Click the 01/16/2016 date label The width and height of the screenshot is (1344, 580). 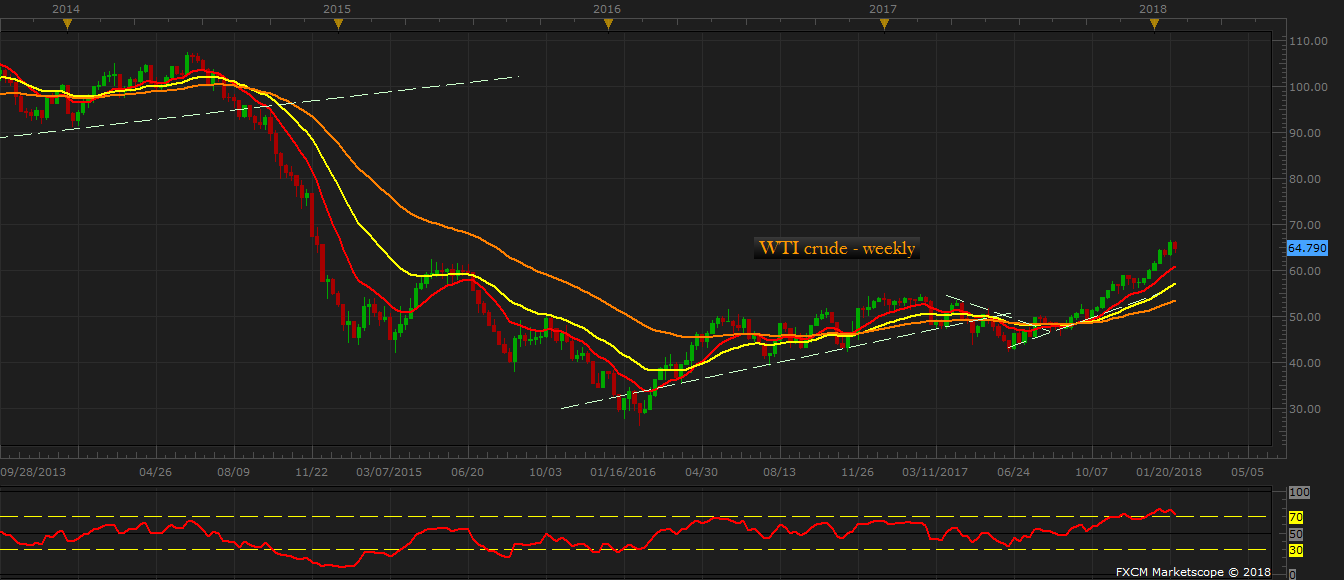click(623, 471)
